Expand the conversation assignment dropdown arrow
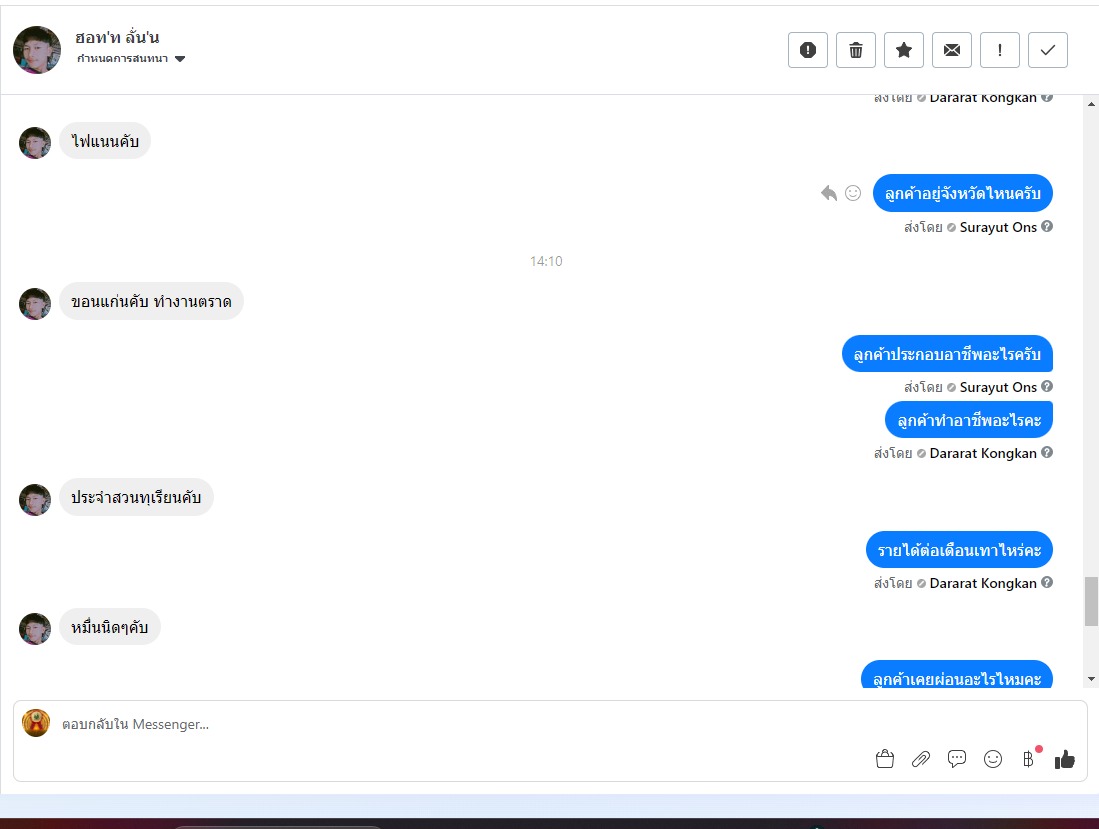Image resolution: width=1099 pixels, height=829 pixels. pos(180,59)
